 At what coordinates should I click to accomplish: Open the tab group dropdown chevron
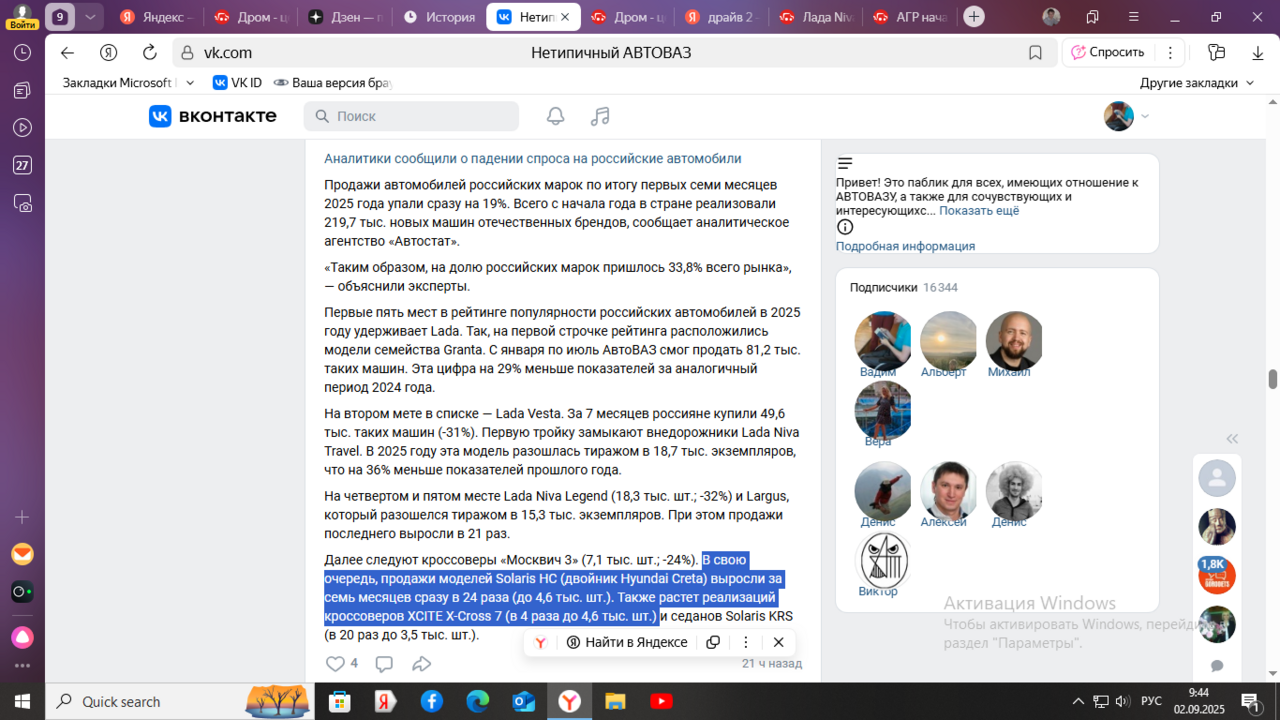90,17
